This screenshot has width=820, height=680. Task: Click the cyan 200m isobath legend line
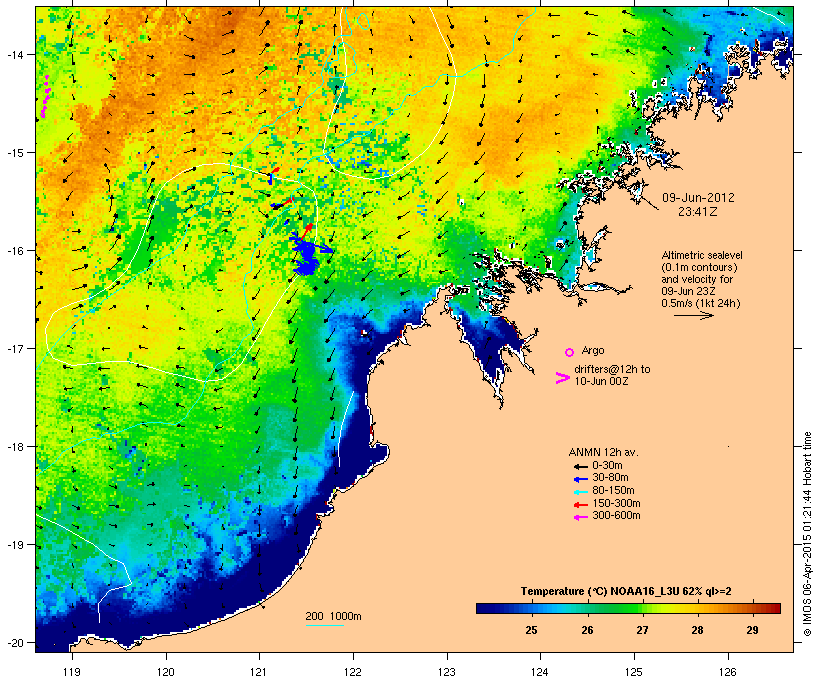tap(324, 625)
